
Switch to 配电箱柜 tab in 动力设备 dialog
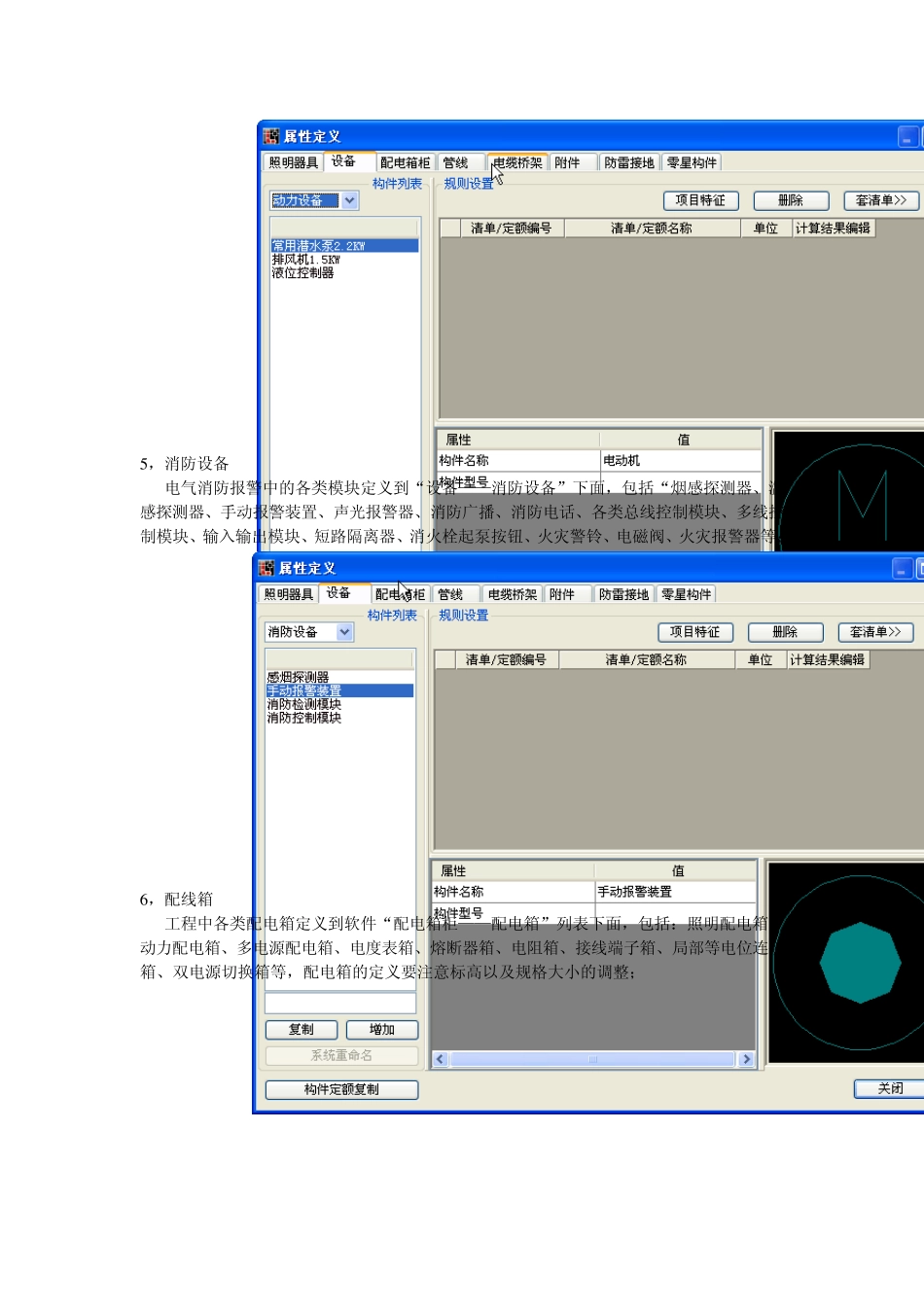point(405,163)
